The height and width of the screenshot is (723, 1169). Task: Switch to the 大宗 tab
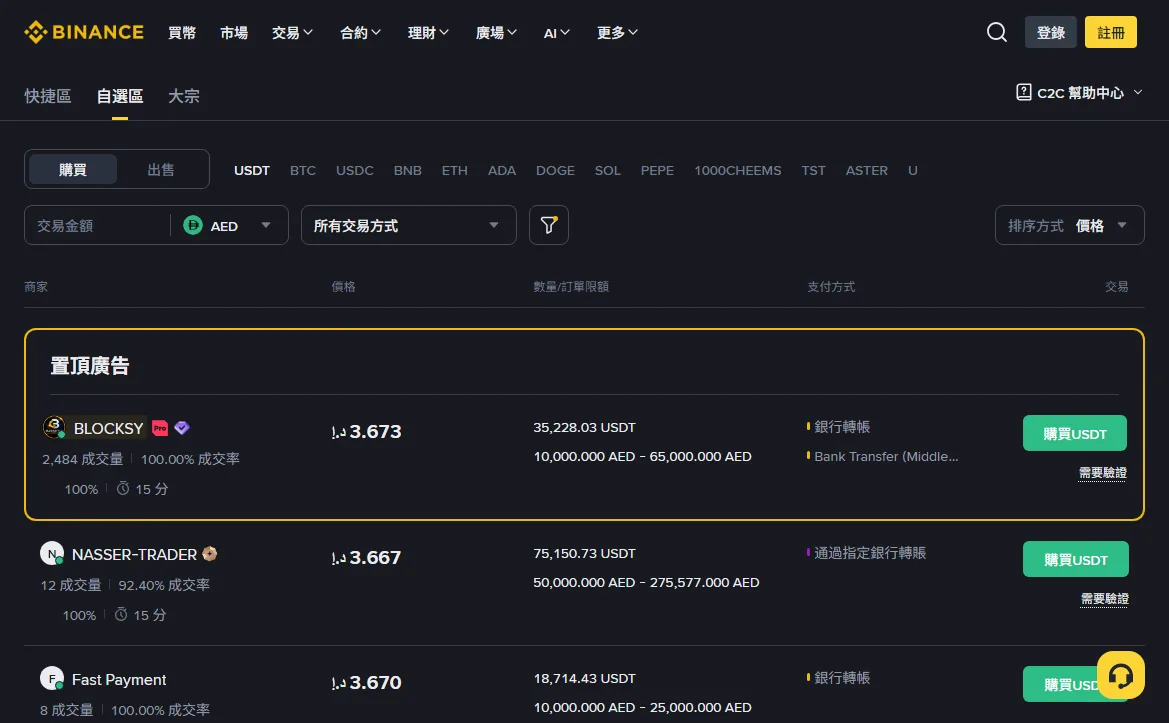183,96
